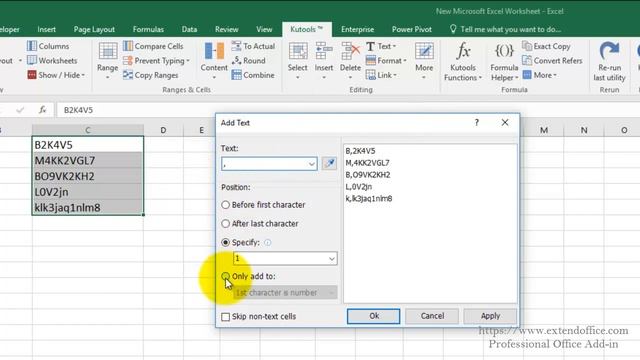The image size is (640, 360).
Task: Apply To Actual conversion
Action: coord(253,46)
